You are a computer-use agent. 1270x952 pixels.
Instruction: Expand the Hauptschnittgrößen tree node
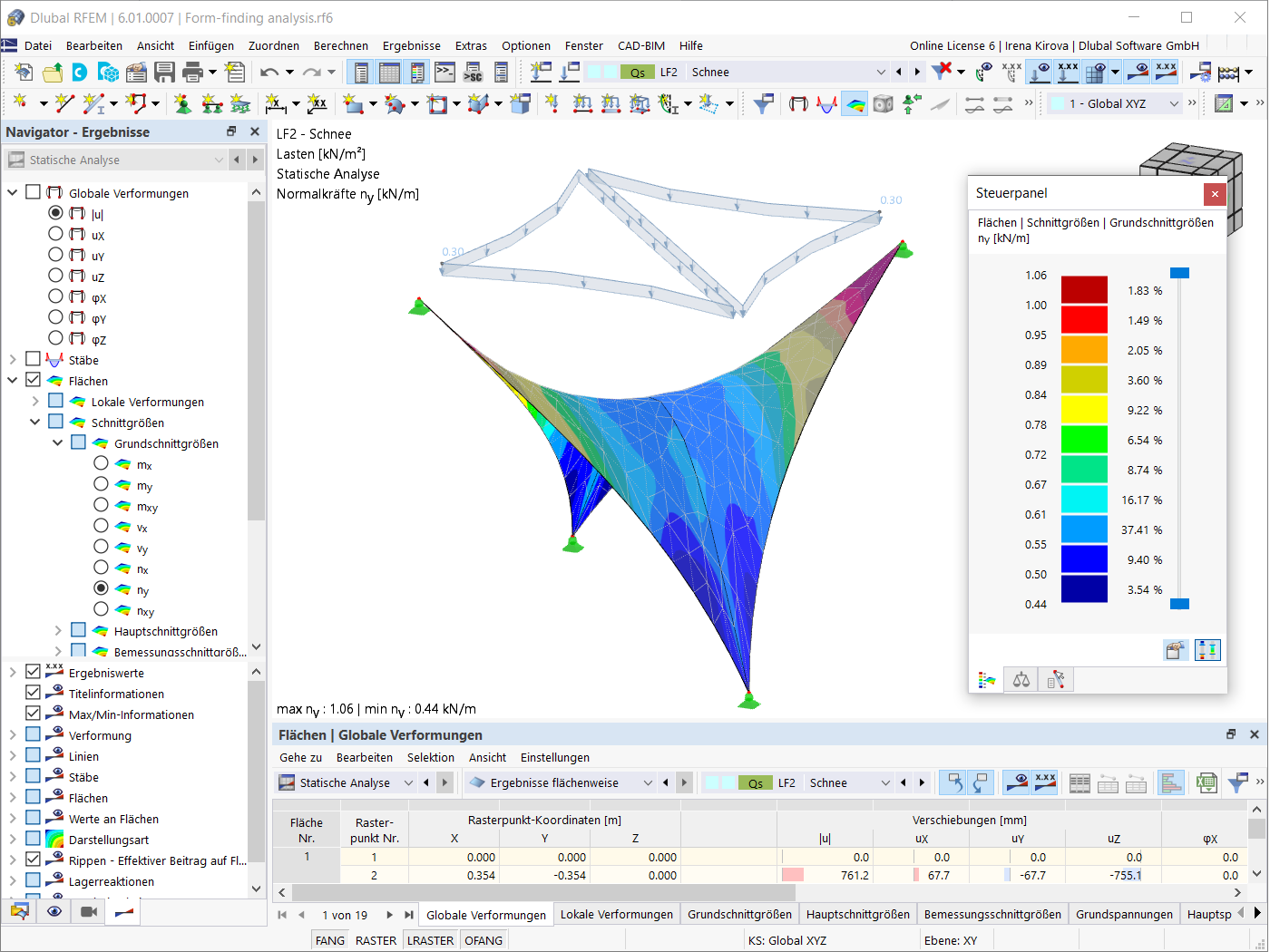pos(58,630)
